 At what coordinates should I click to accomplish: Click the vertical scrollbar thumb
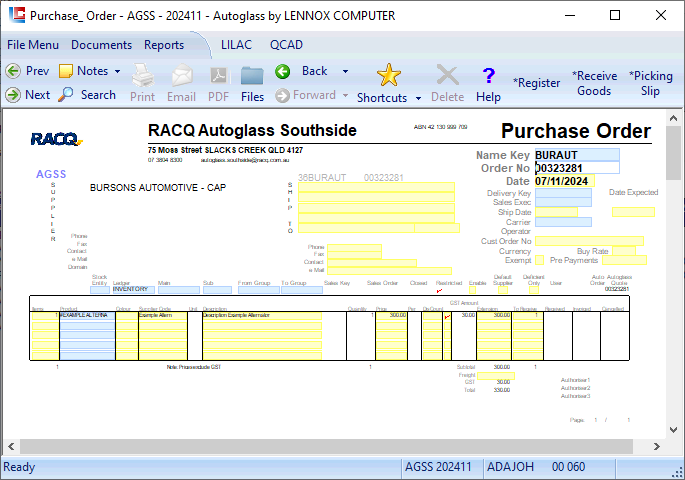click(673, 153)
